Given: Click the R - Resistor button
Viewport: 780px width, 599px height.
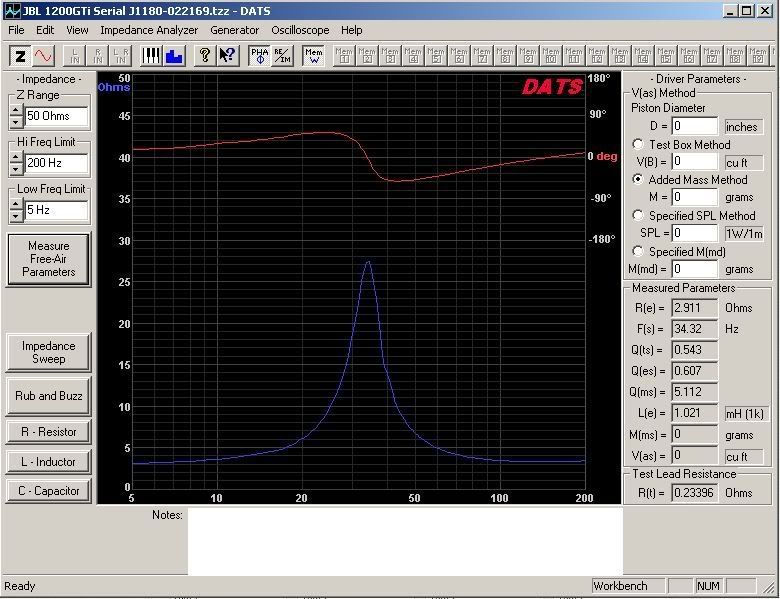Looking at the screenshot, I should pyautogui.click(x=48, y=432).
